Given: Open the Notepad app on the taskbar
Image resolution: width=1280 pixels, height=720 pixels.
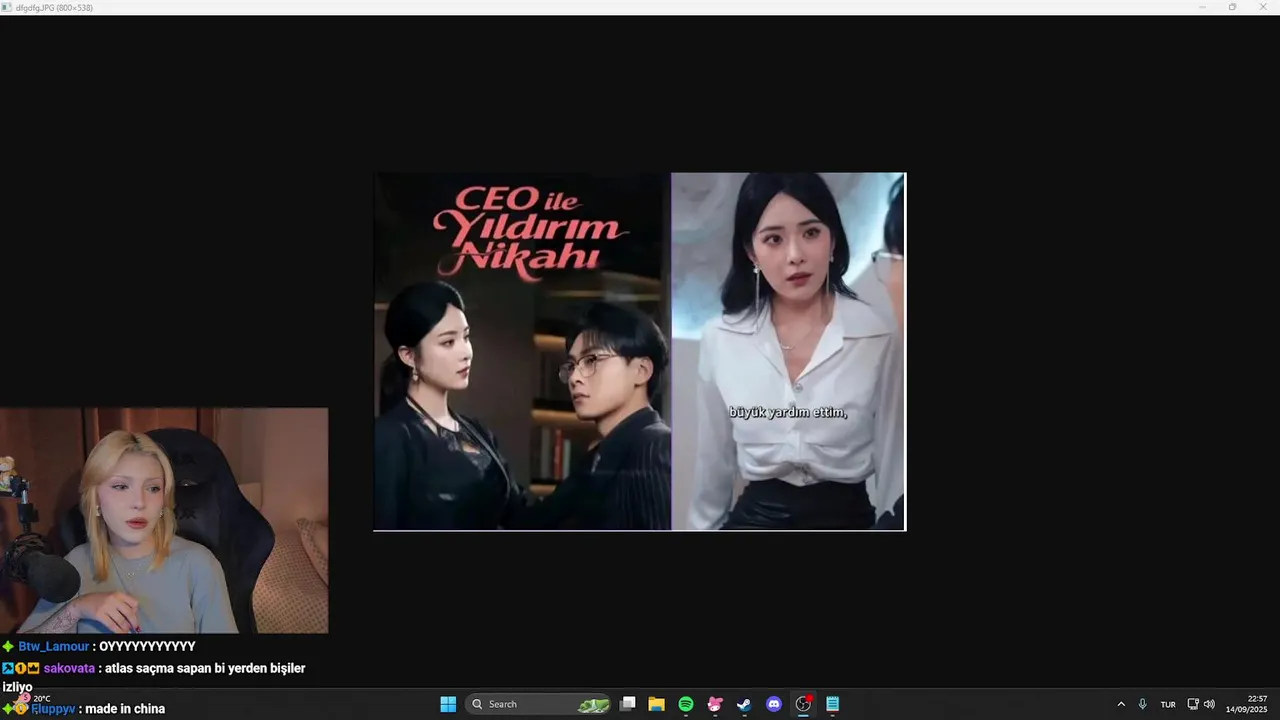Looking at the screenshot, I should coord(832,704).
